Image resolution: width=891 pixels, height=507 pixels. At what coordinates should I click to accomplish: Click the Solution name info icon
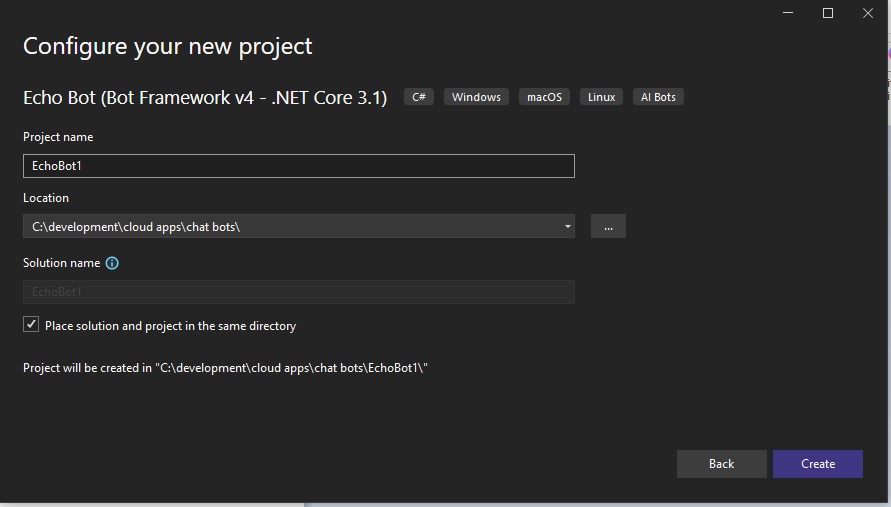[112, 264]
